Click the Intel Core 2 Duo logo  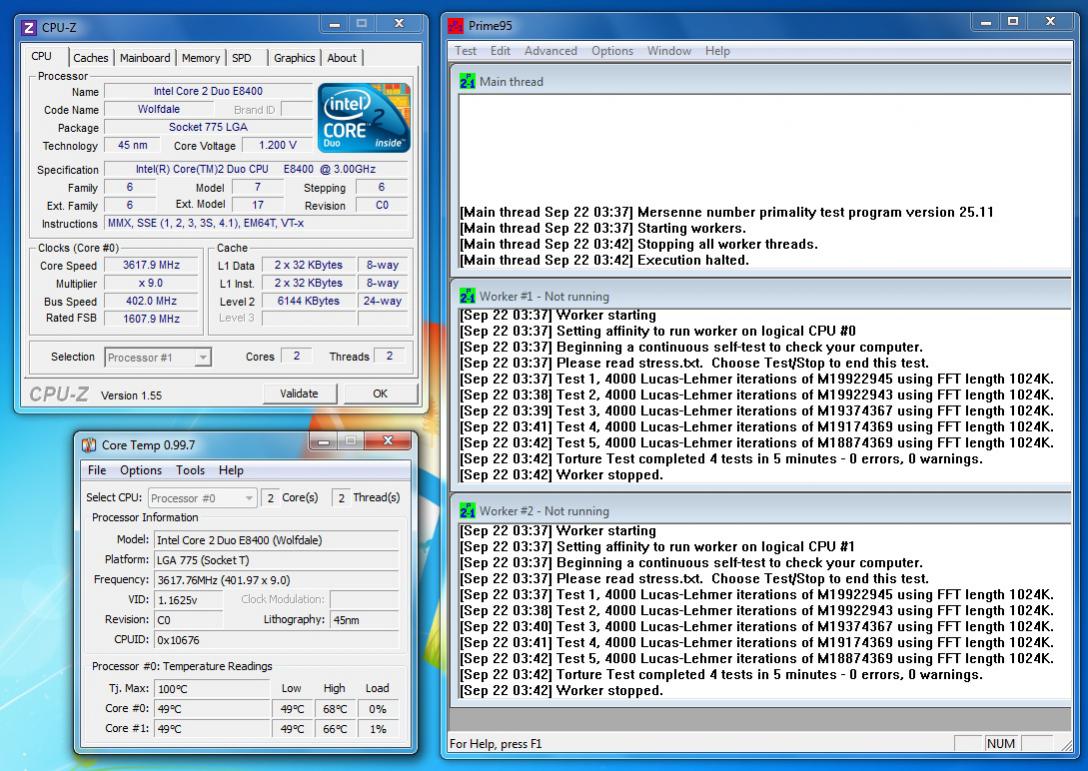(x=364, y=117)
